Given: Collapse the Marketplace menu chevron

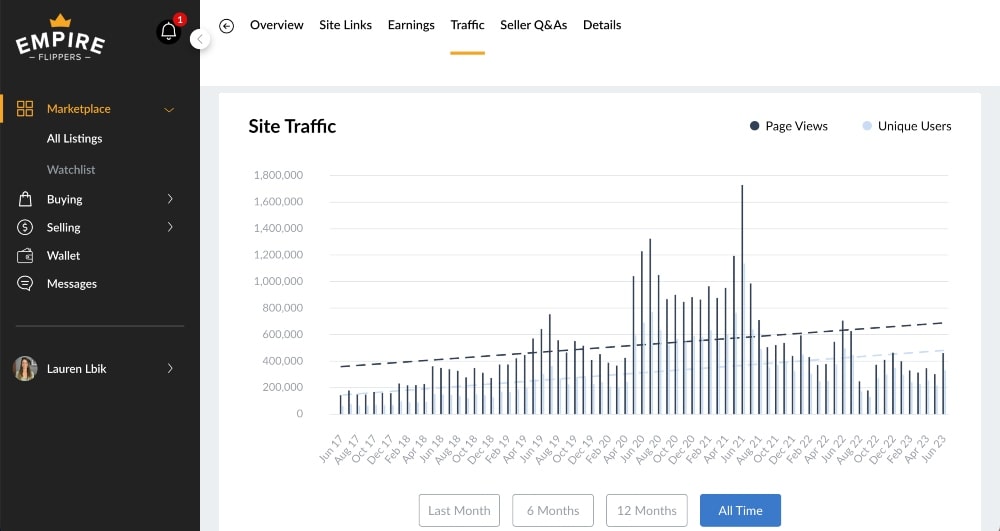Looking at the screenshot, I should click(169, 109).
